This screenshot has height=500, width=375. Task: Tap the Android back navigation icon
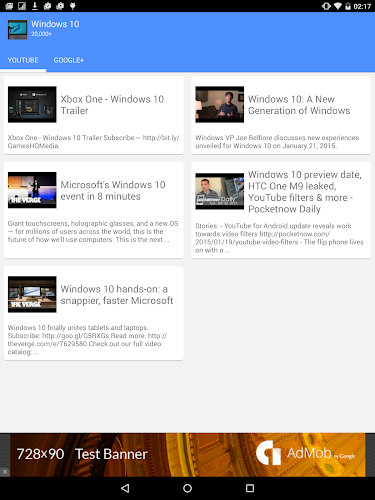[125, 488]
